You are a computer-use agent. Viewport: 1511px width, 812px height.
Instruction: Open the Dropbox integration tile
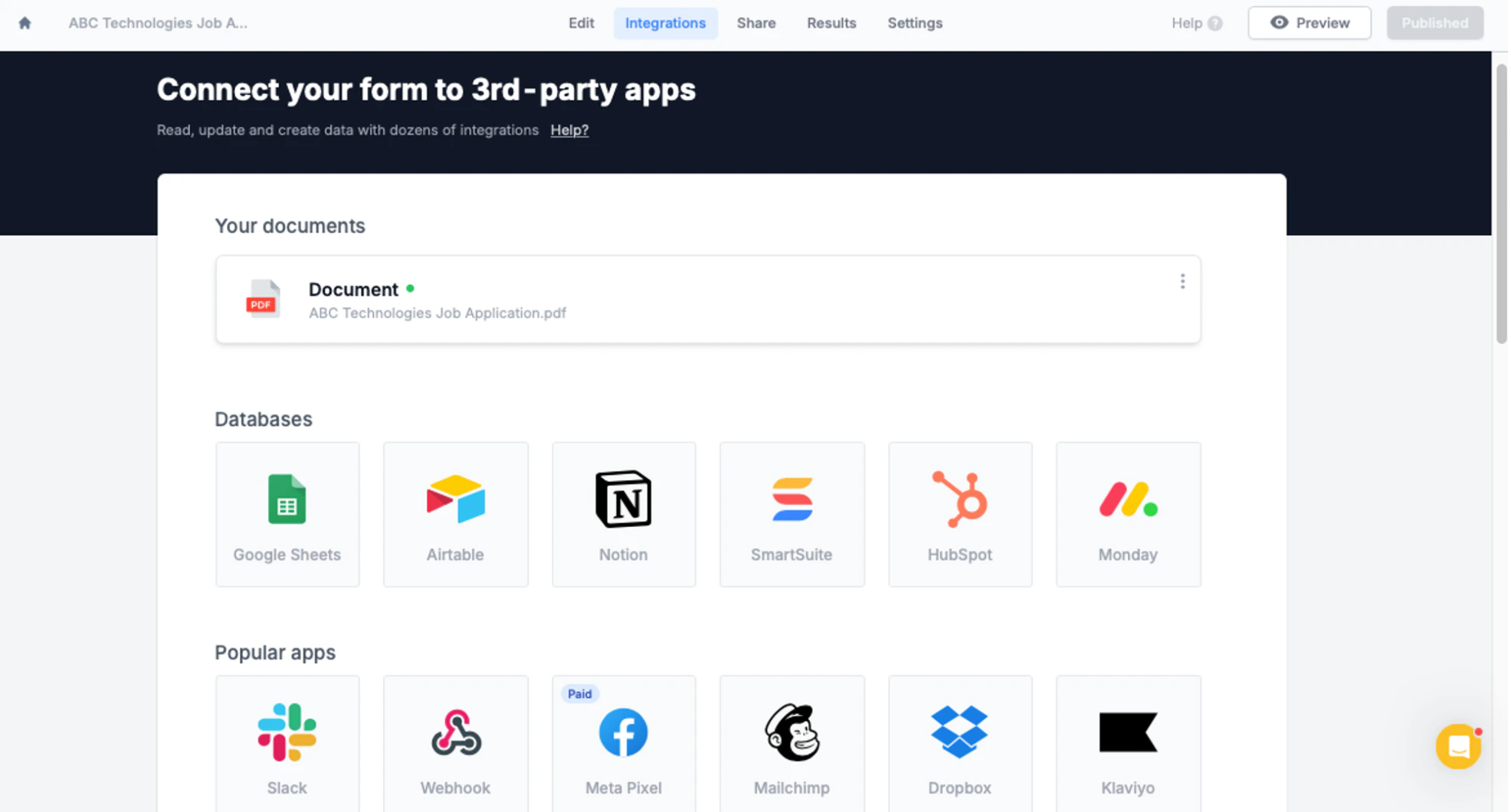click(960, 744)
